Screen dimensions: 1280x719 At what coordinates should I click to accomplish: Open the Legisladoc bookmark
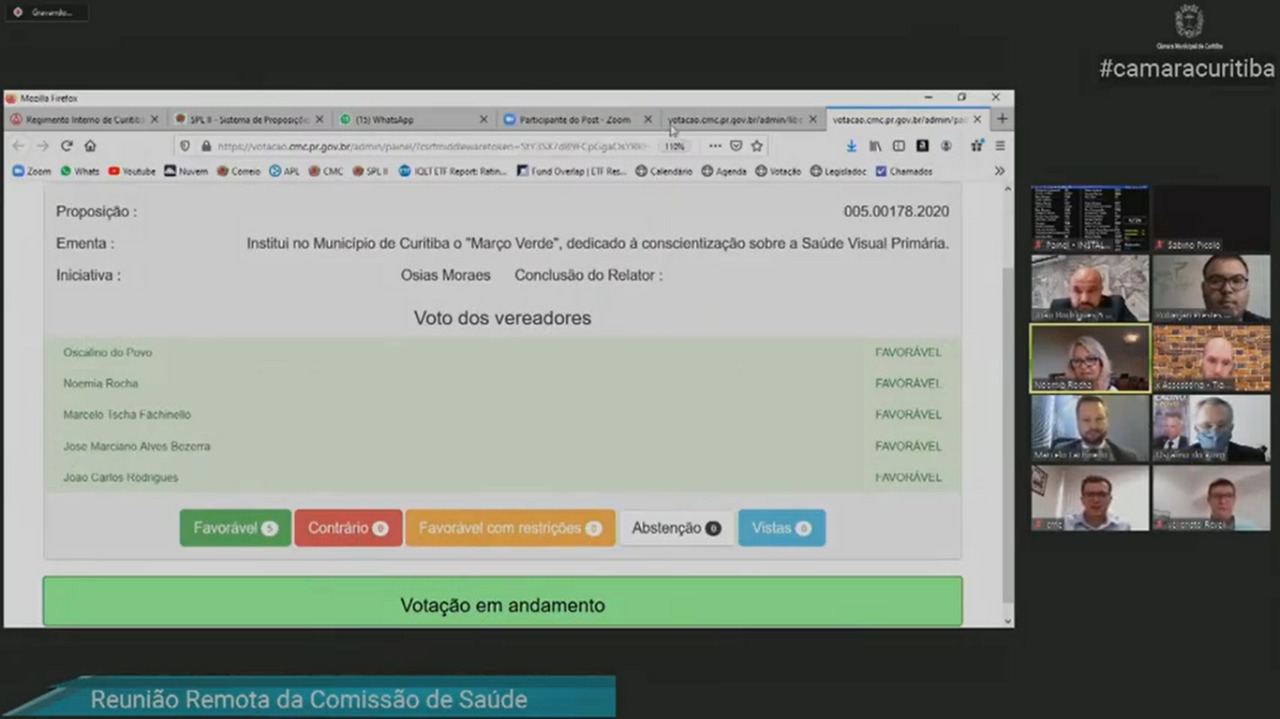tap(840, 171)
